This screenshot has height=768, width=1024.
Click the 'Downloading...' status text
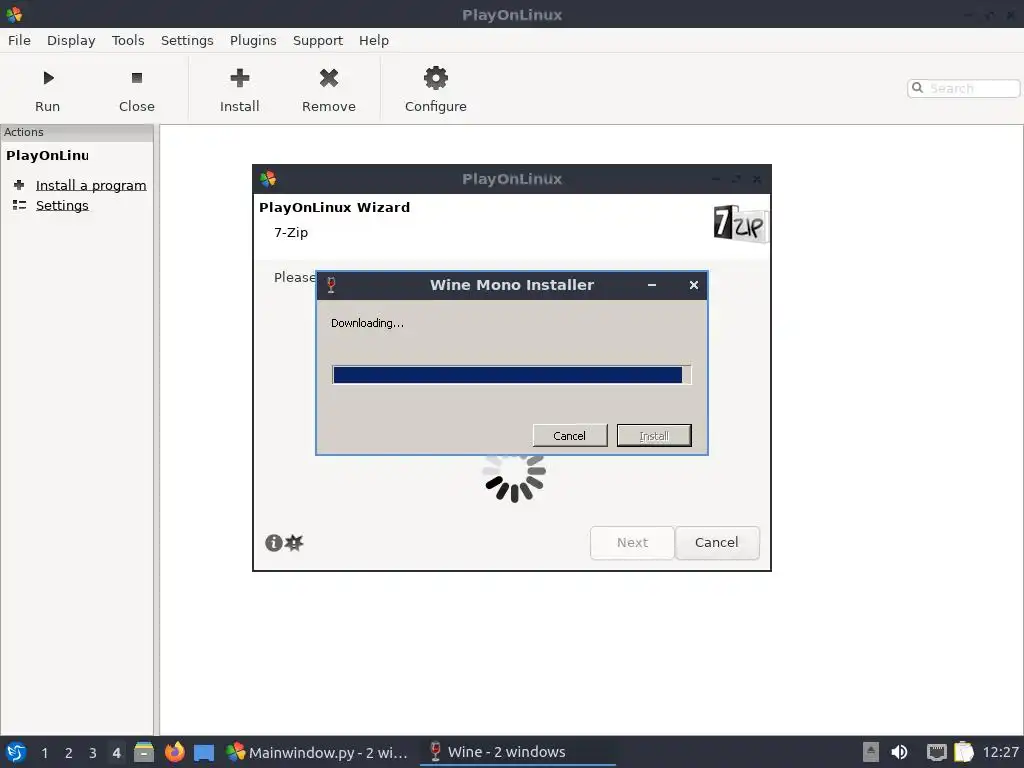(367, 323)
